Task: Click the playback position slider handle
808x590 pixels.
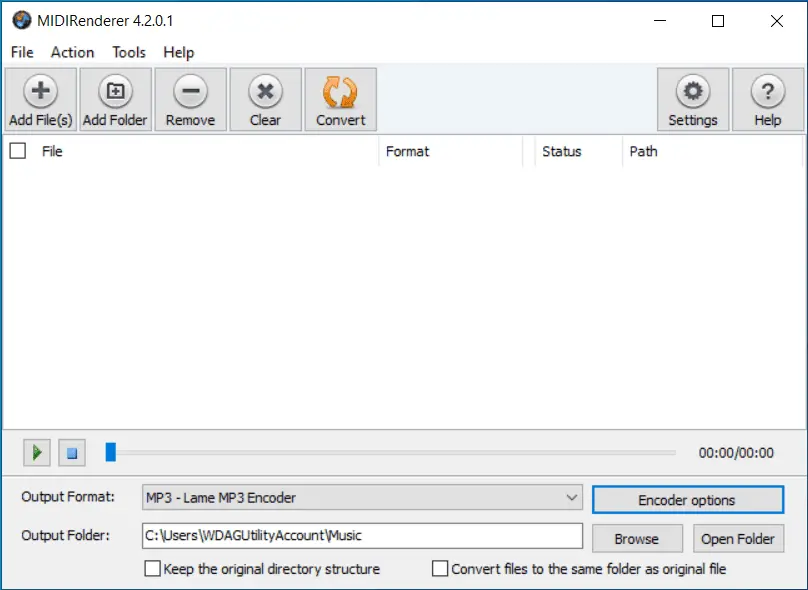Action: [x=110, y=452]
